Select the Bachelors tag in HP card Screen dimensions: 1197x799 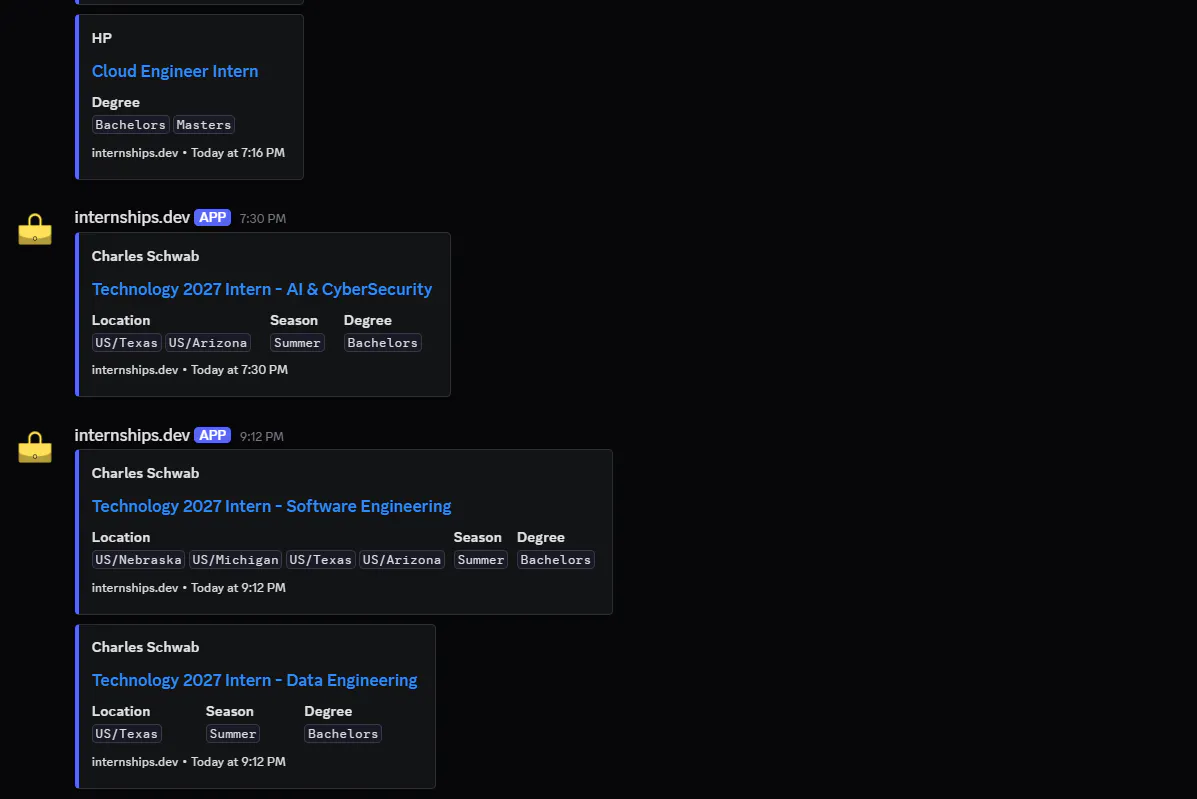click(x=131, y=124)
